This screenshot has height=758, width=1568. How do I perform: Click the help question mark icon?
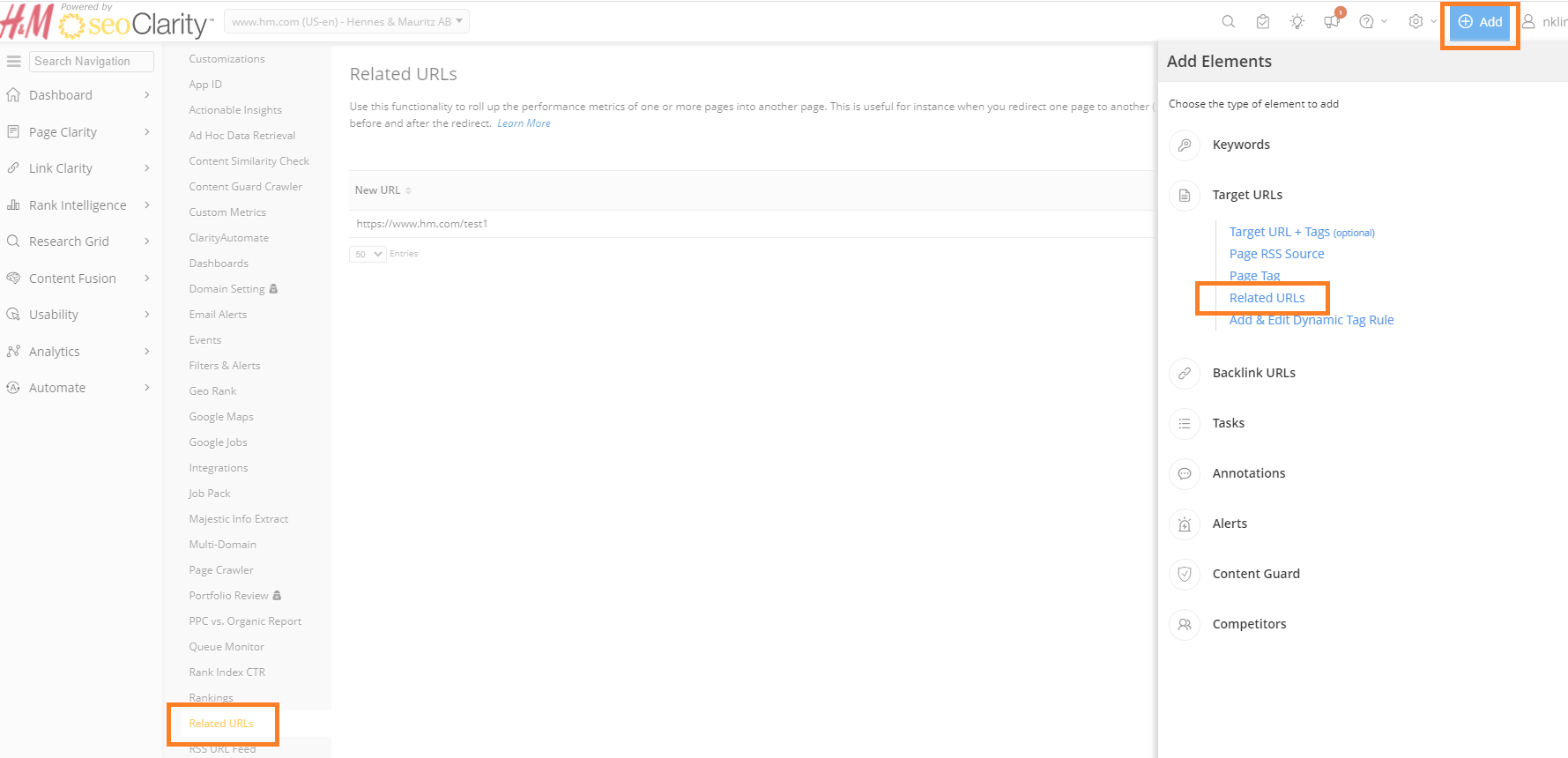1366,22
